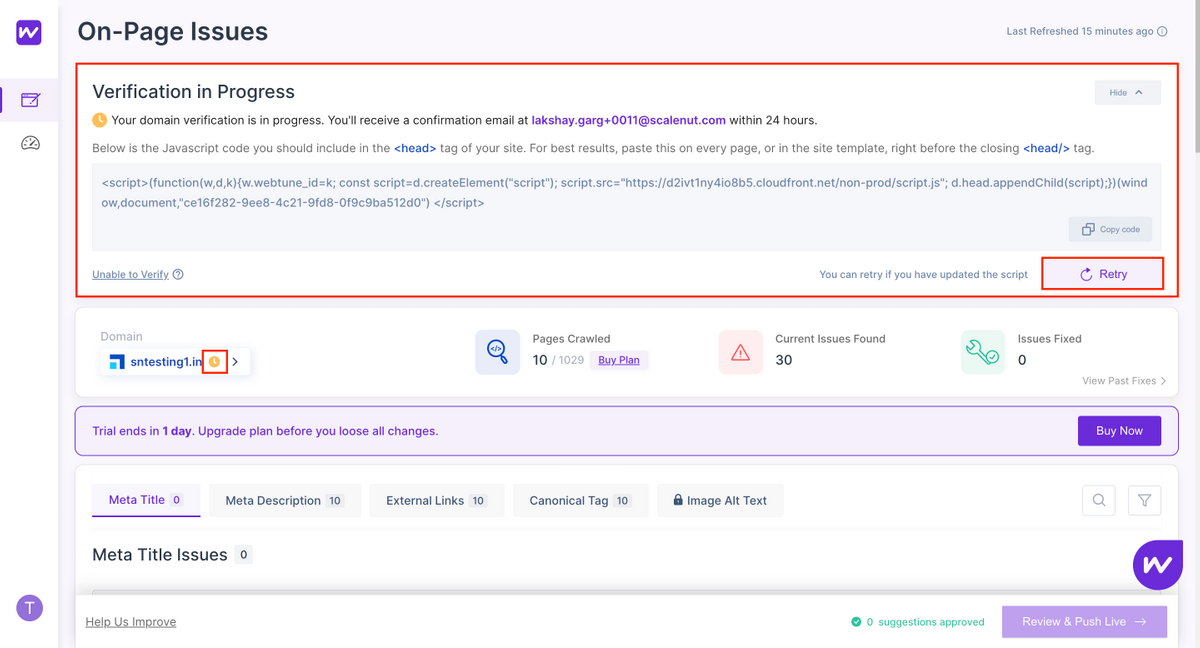Open View Past Fixes
Screen dimensions: 1200x648
pyautogui.click(x=1124, y=381)
